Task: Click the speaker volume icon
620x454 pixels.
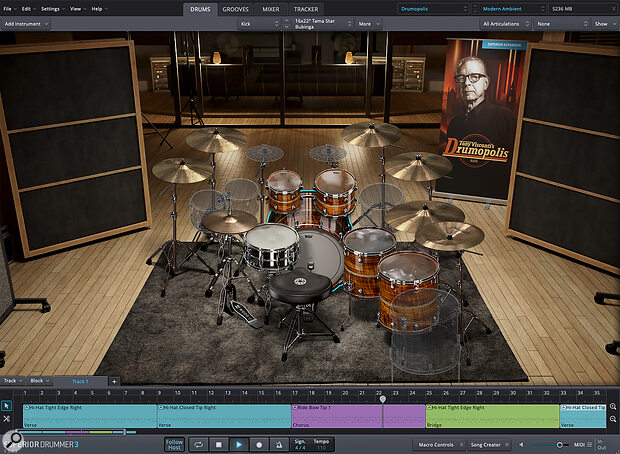Action: tap(521, 445)
